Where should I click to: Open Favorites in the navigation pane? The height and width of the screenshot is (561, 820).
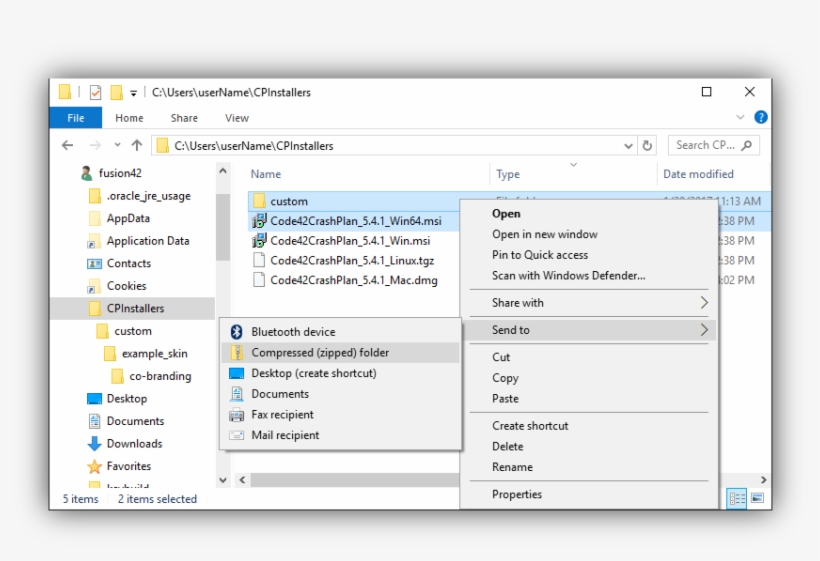coord(129,466)
